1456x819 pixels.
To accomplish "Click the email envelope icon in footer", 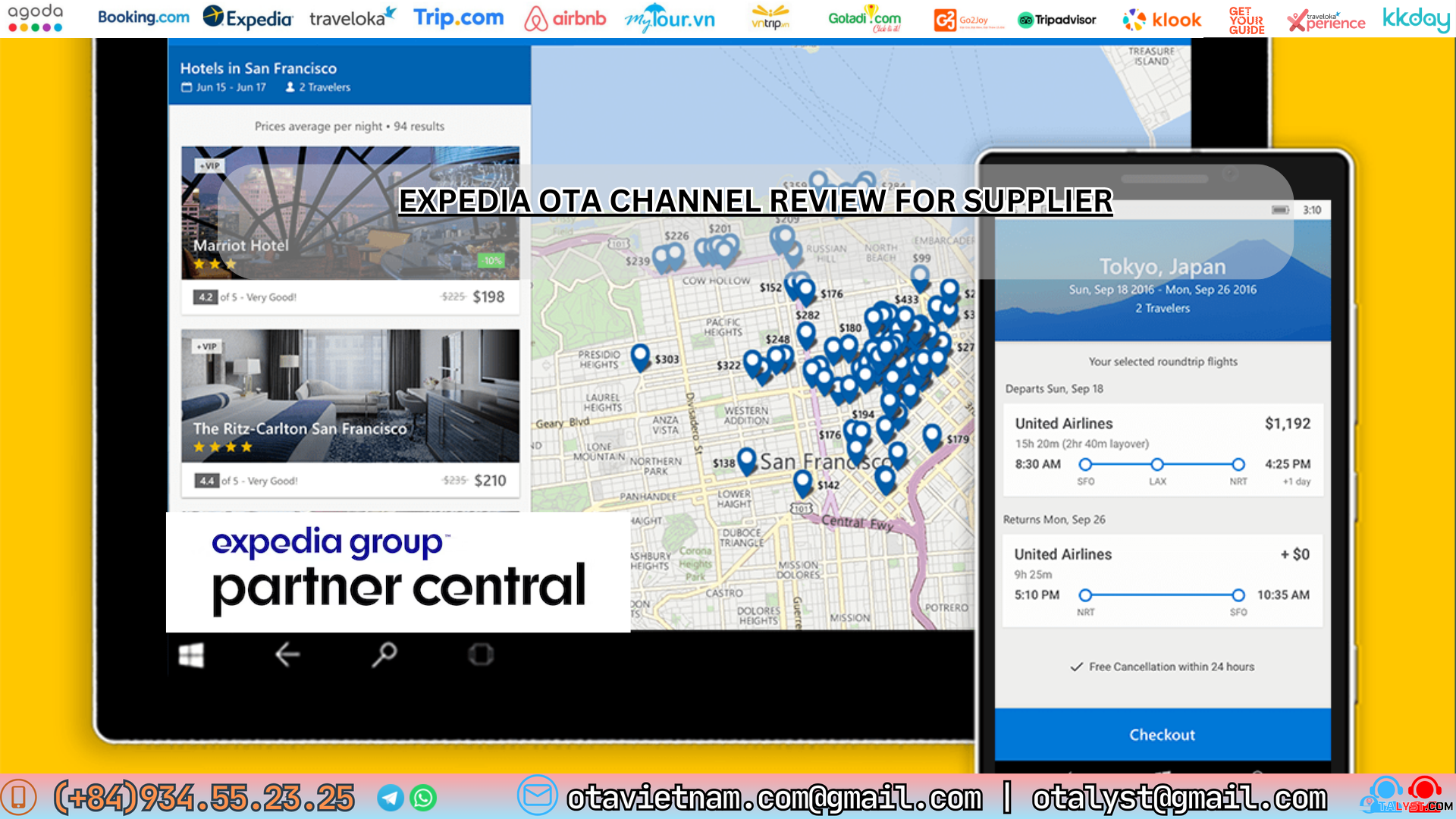I will [538, 795].
